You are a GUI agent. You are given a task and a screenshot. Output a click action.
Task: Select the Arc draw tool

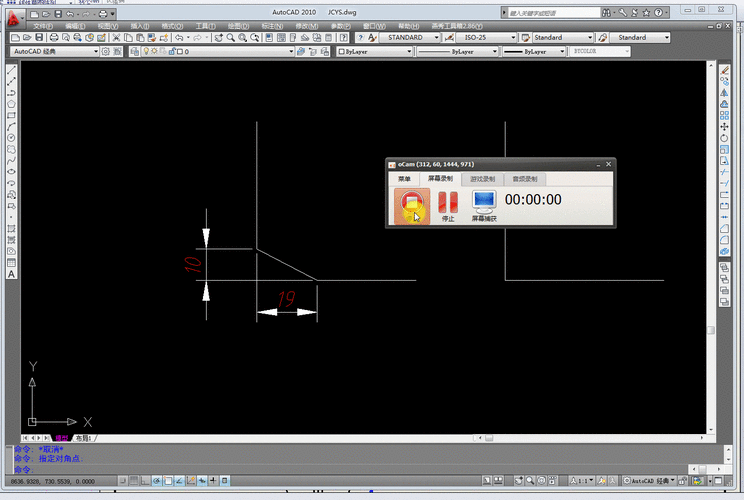11,127
